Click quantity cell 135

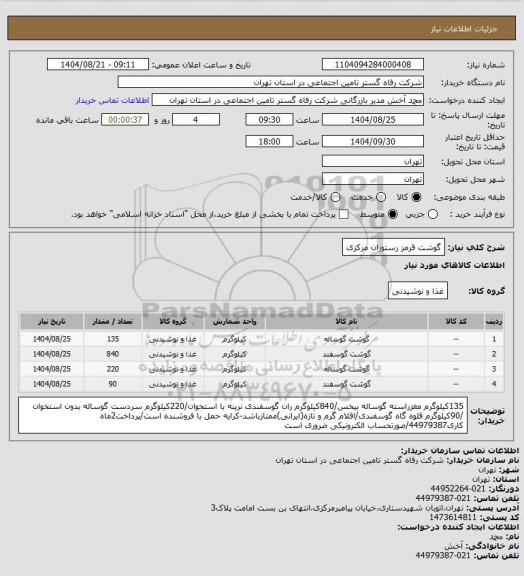point(113,339)
